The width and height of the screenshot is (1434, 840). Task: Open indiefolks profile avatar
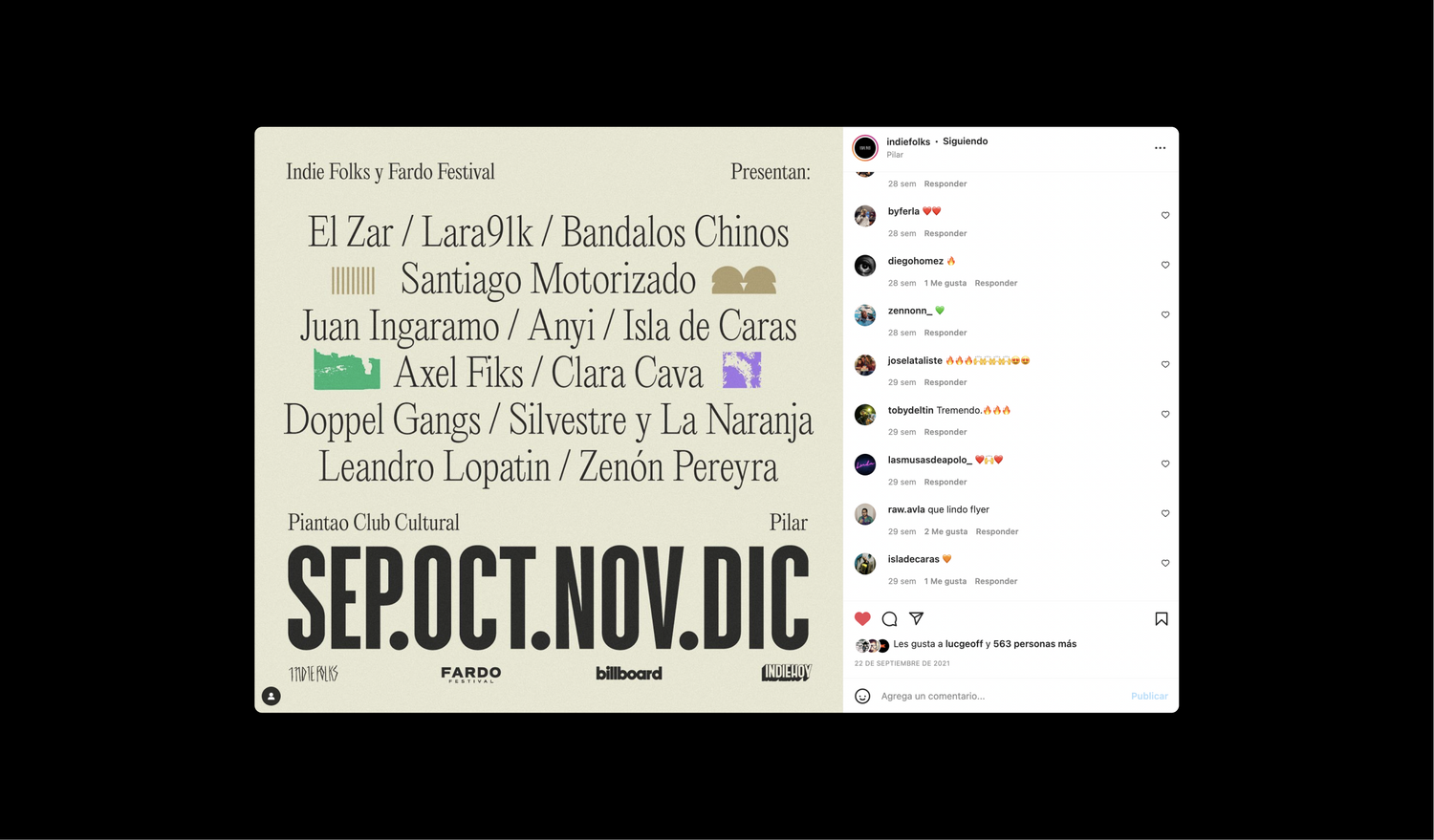[x=865, y=148]
